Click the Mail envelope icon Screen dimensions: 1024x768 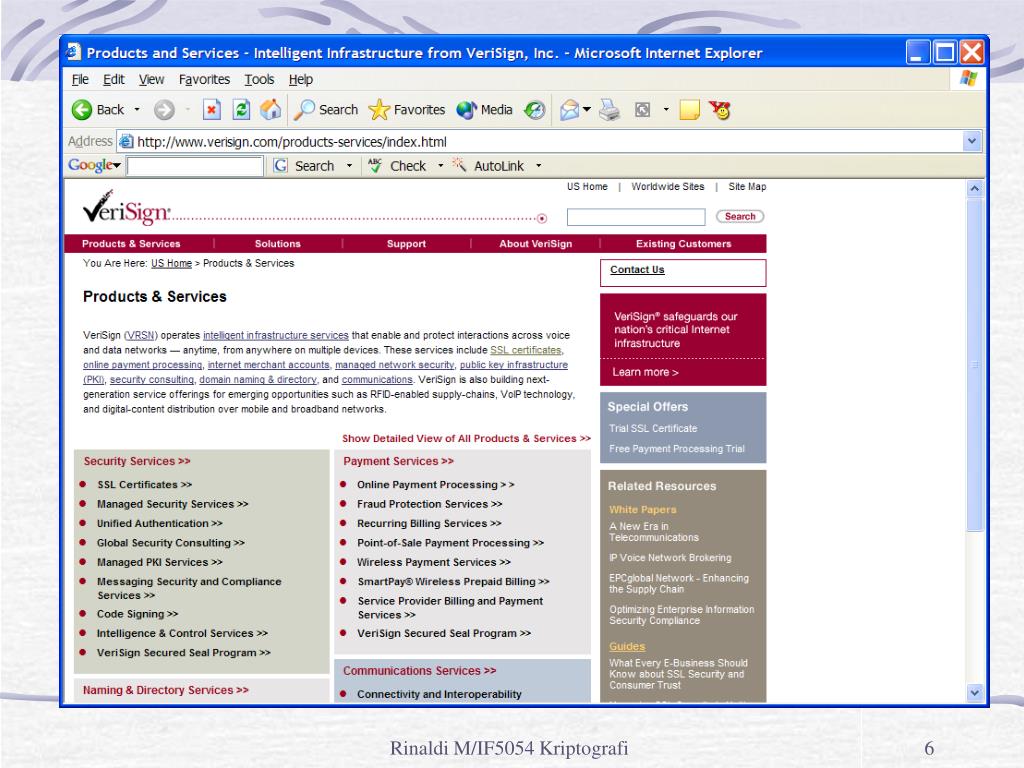[569, 110]
